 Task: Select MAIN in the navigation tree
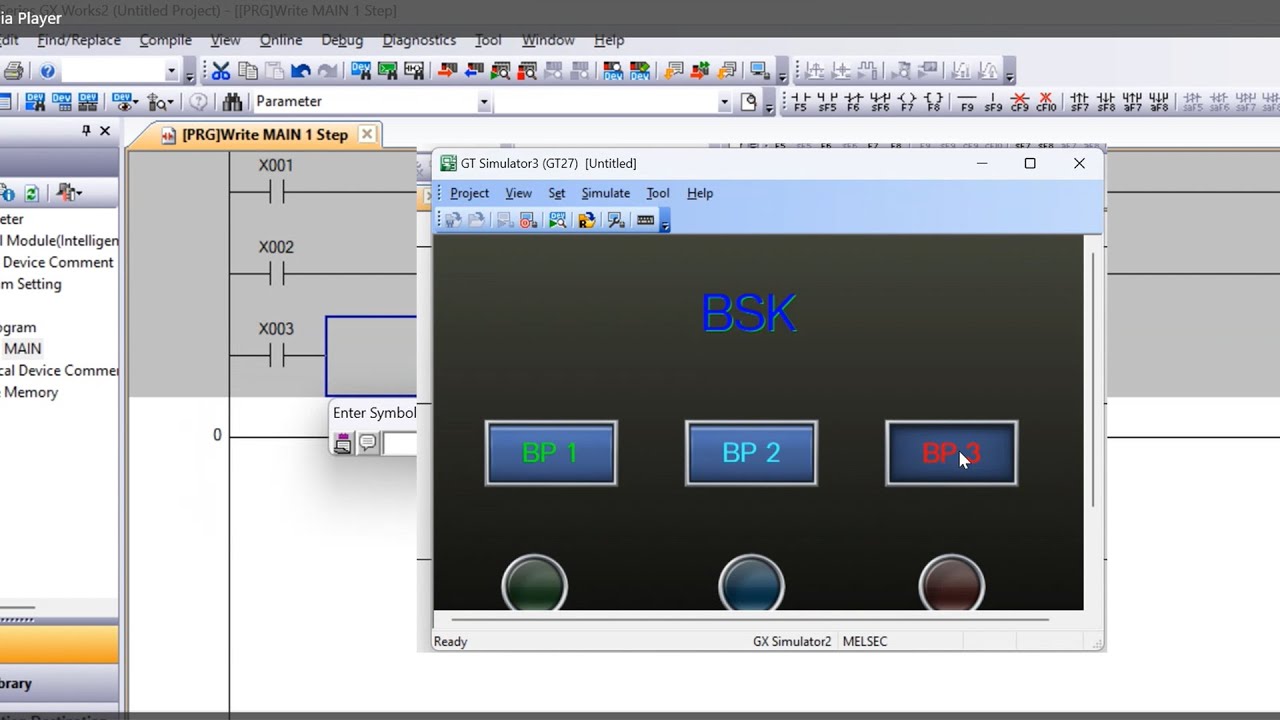click(22, 349)
